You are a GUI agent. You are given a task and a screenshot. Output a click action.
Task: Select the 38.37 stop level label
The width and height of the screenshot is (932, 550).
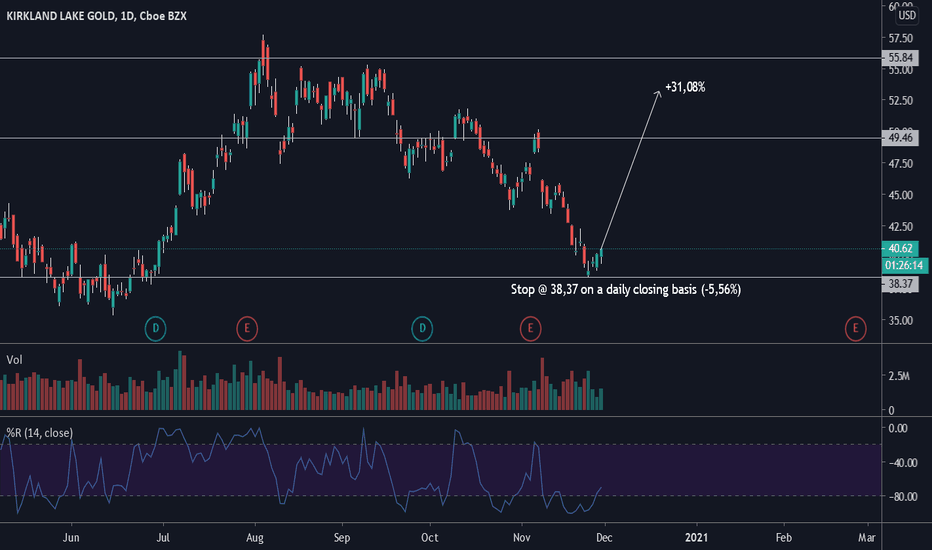tap(900, 284)
